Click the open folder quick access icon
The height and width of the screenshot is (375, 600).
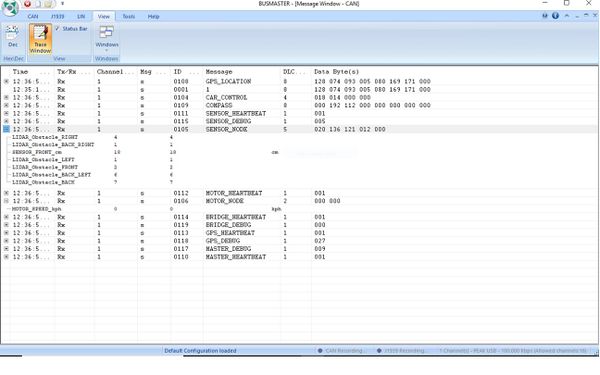[x=48, y=4]
